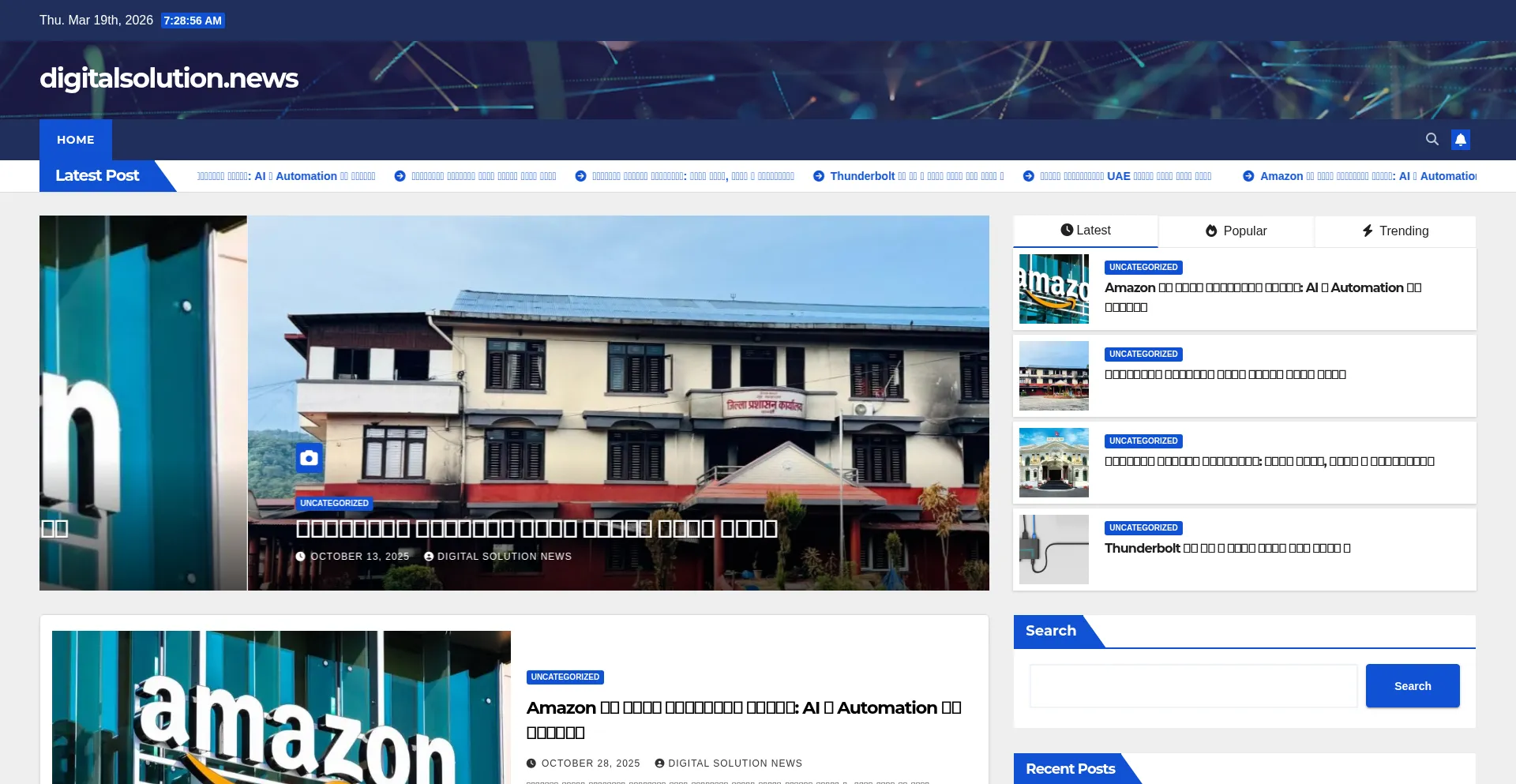
Task: Open the Thunderbolt cable thumbnail in sidebar
Action: pyautogui.click(x=1054, y=550)
